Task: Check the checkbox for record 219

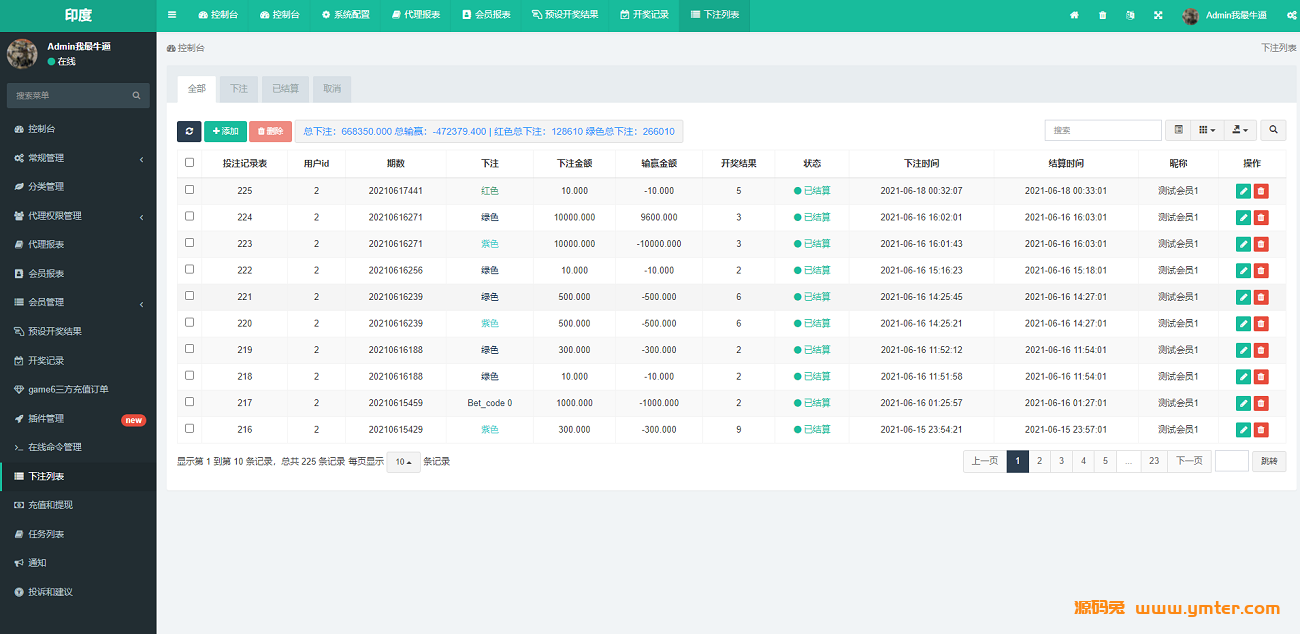Action: [190, 349]
